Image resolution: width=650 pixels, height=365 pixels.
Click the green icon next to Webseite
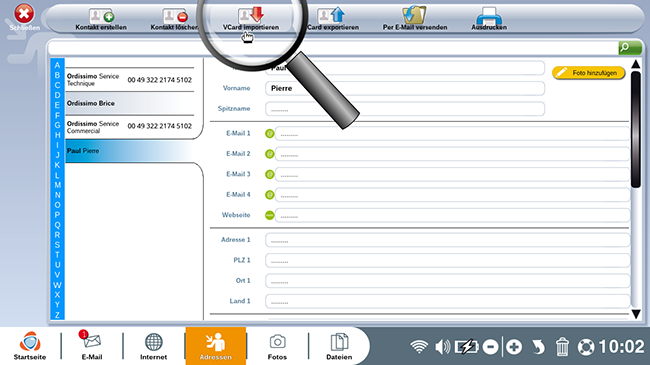[269, 215]
